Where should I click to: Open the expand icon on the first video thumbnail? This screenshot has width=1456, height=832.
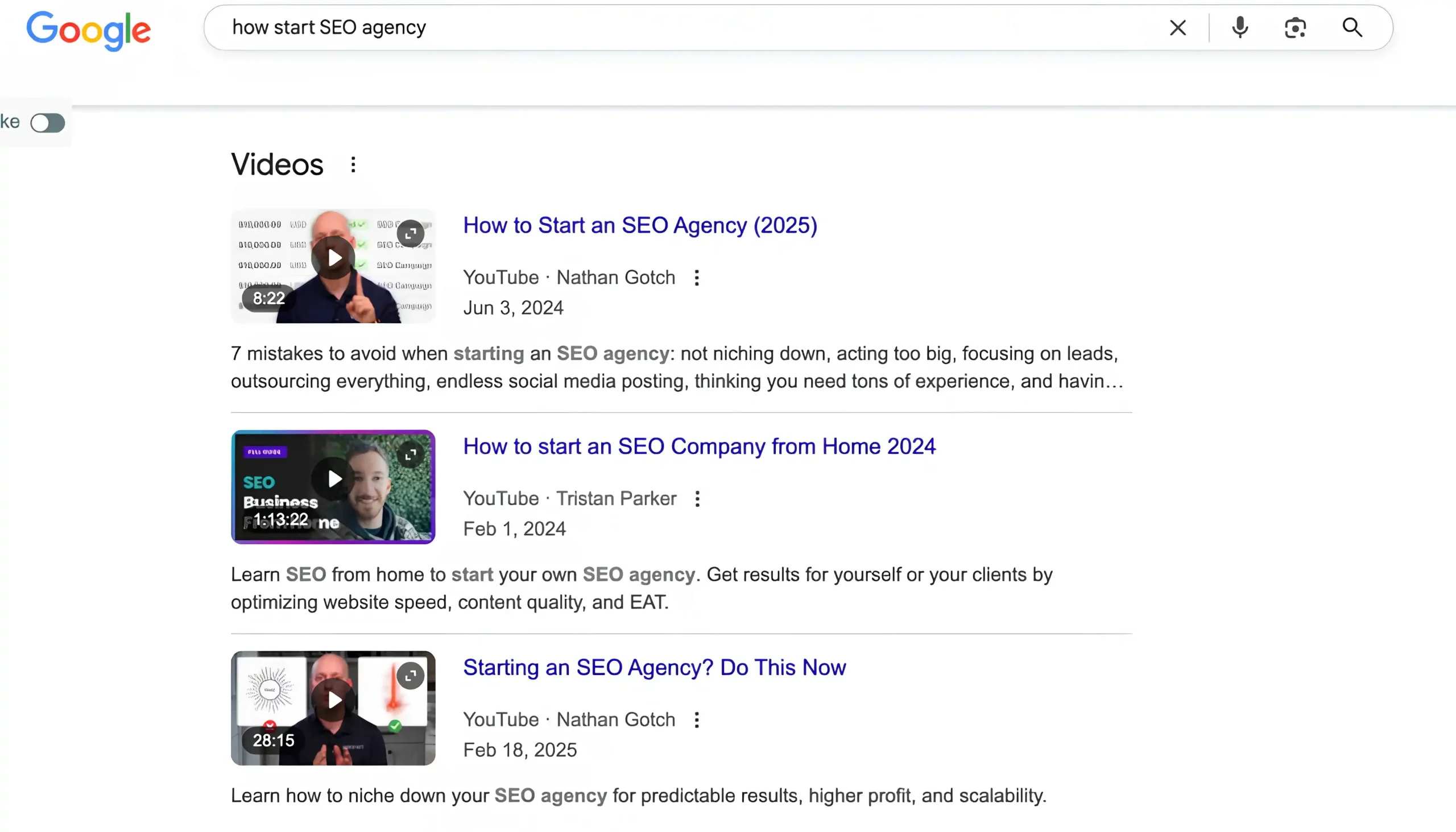[411, 233]
